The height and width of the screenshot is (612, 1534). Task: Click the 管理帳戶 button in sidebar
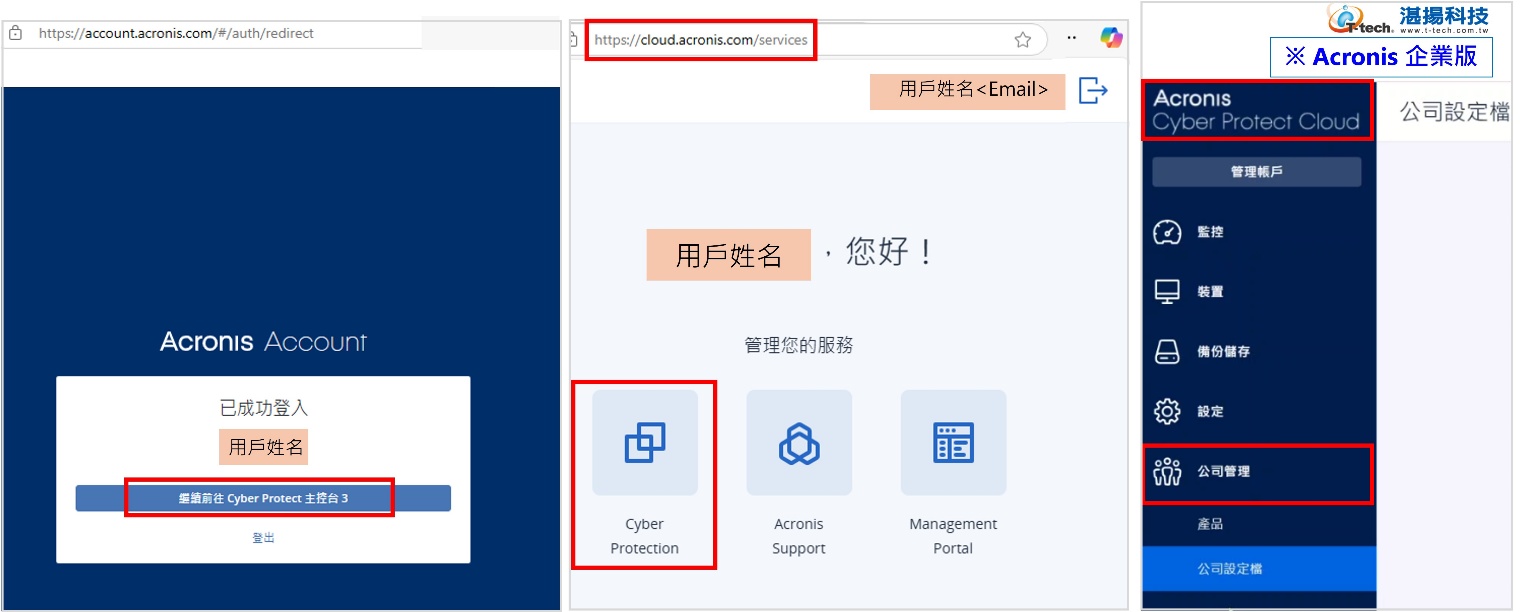point(1256,172)
